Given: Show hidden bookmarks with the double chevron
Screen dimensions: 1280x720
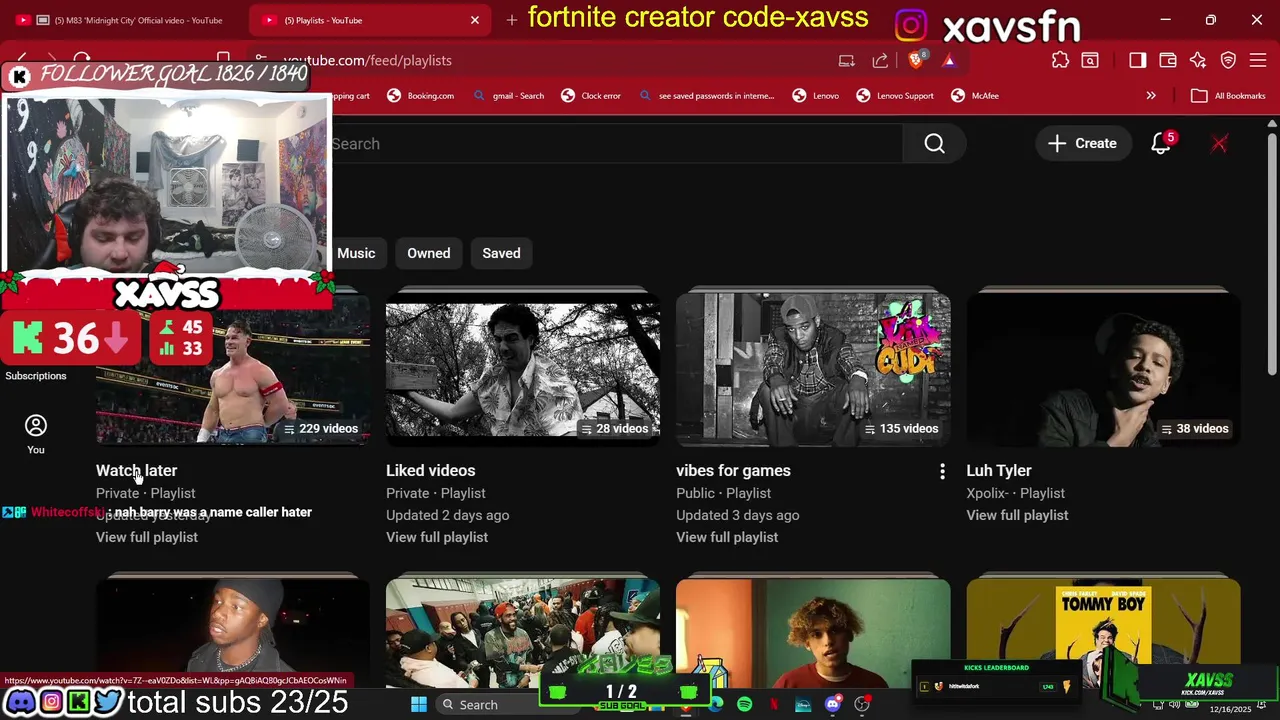Looking at the screenshot, I should (x=1151, y=96).
